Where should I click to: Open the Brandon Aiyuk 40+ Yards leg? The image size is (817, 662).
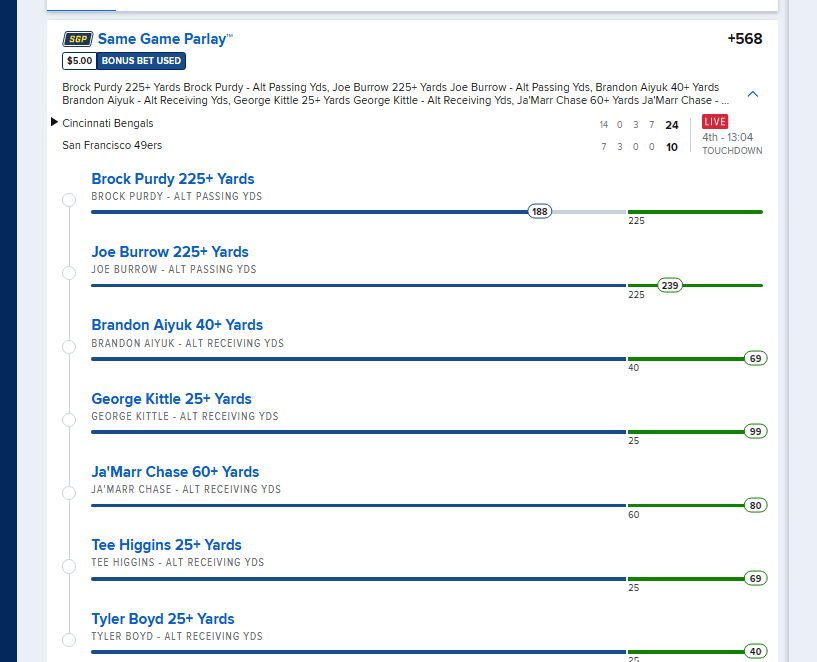click(177, 325)
